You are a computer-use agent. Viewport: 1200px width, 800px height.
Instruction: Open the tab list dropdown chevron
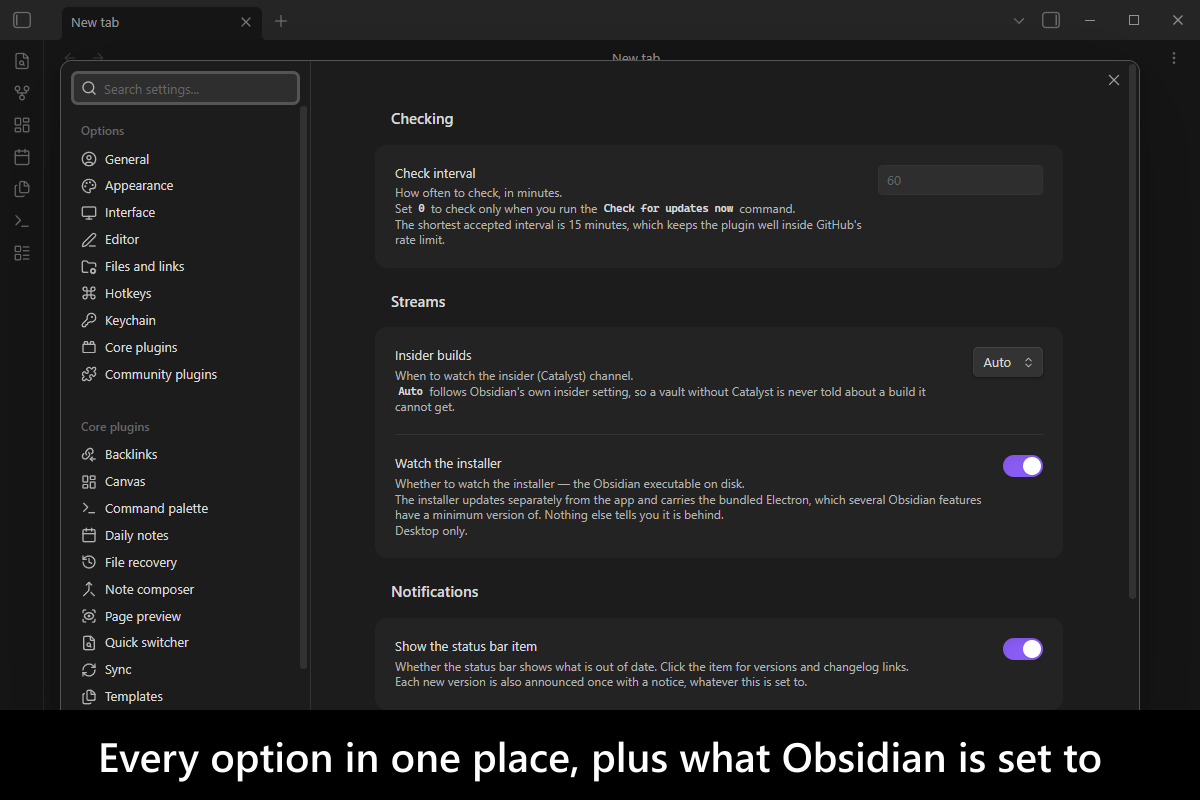[x=1019, y=21]
